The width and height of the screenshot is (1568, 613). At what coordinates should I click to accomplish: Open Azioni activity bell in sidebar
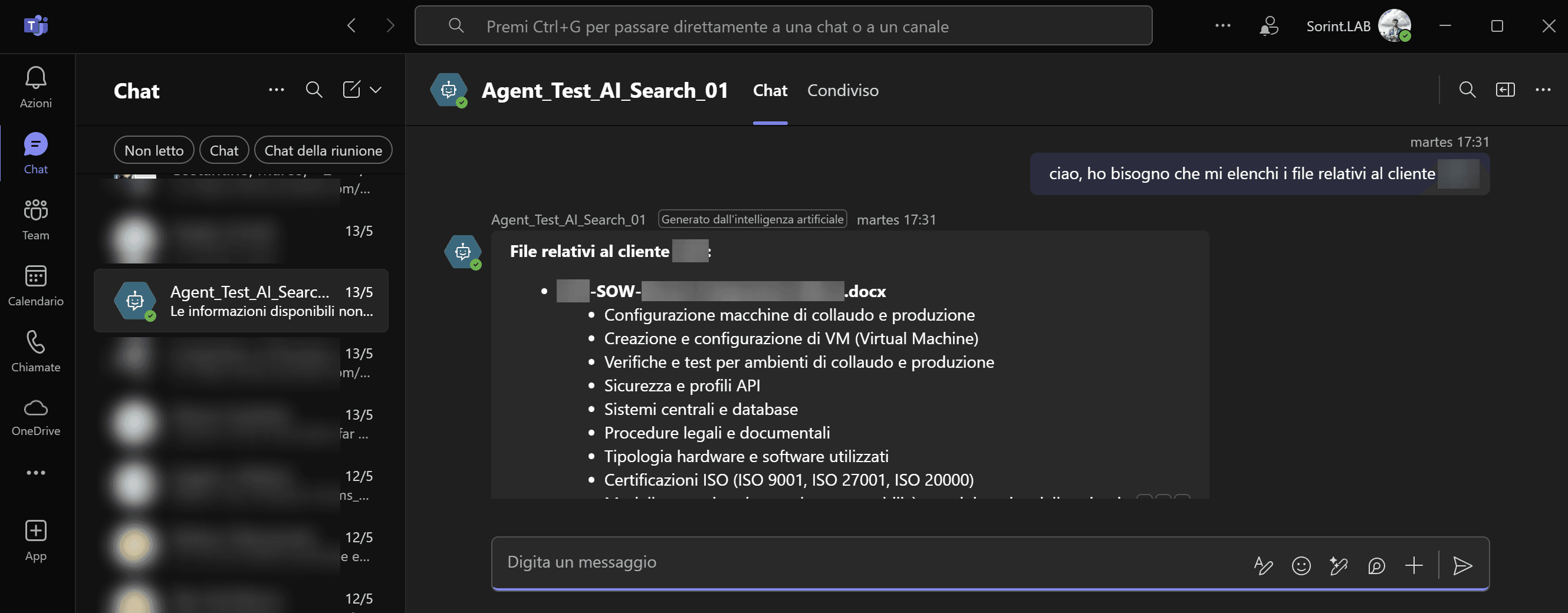pos(36,87)
